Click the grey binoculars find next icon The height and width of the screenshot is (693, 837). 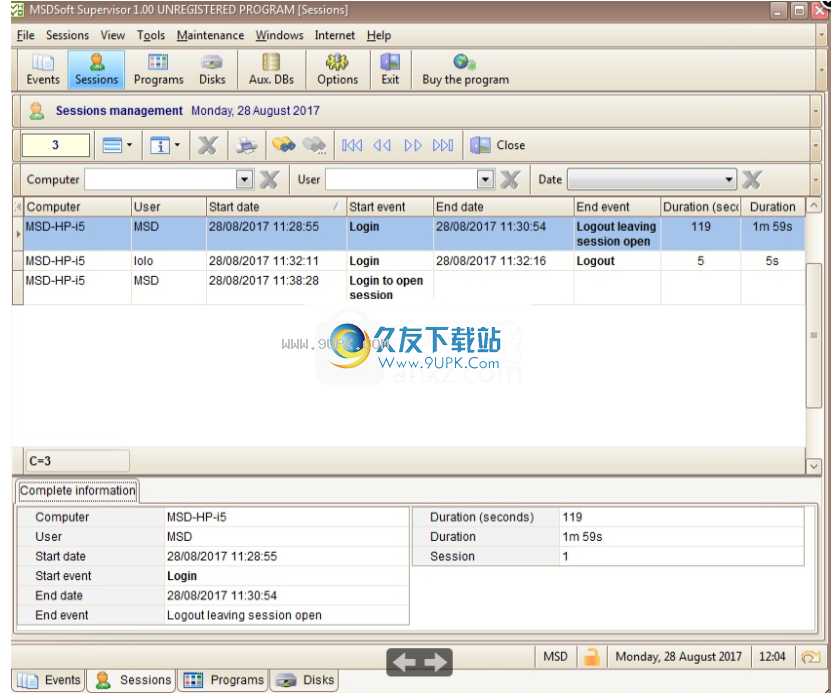314,145
